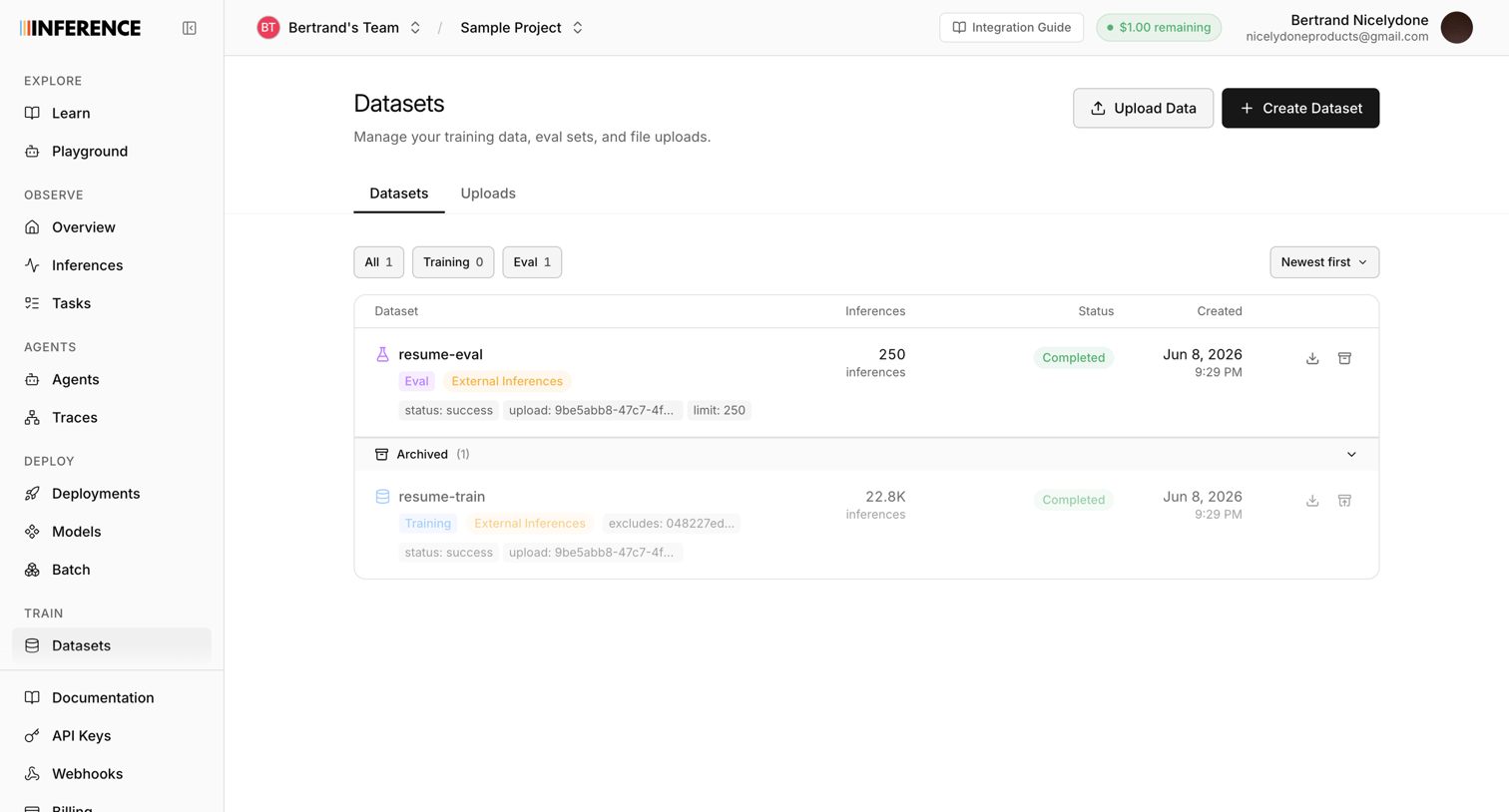Image resolution: width=1509 pixels, height=812 pixels.
Task: Click the Overview home icon
Action: pyautogui.click(x=32, y=227)
